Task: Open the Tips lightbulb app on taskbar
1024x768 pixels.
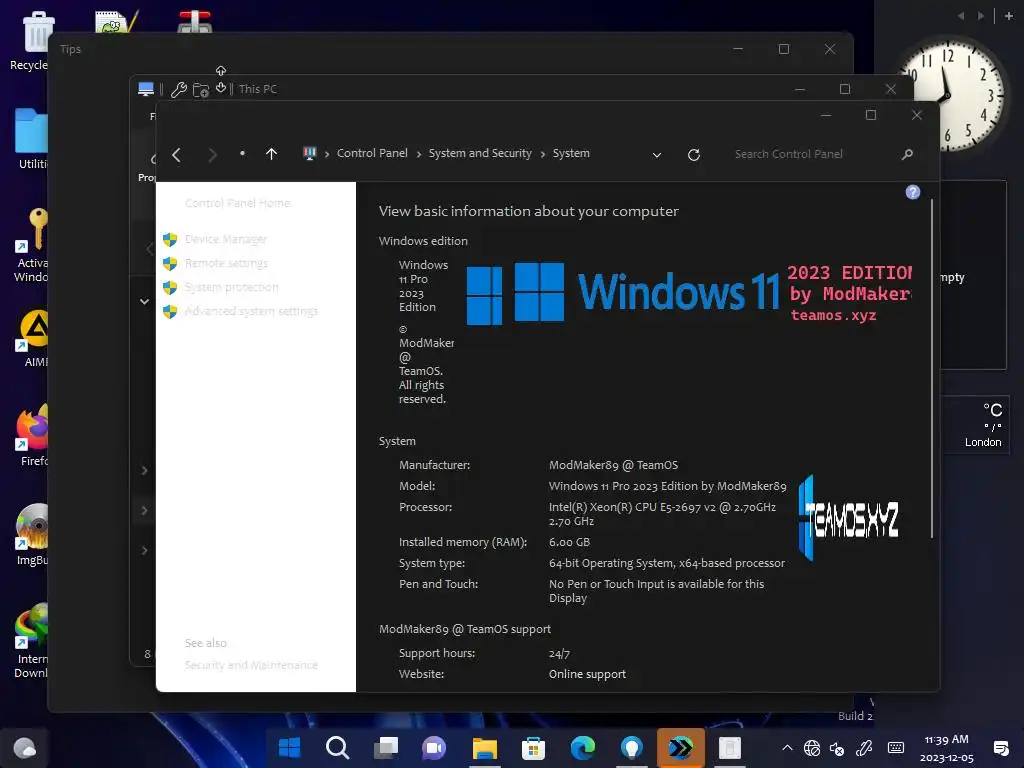Action: tap(632, 748)
